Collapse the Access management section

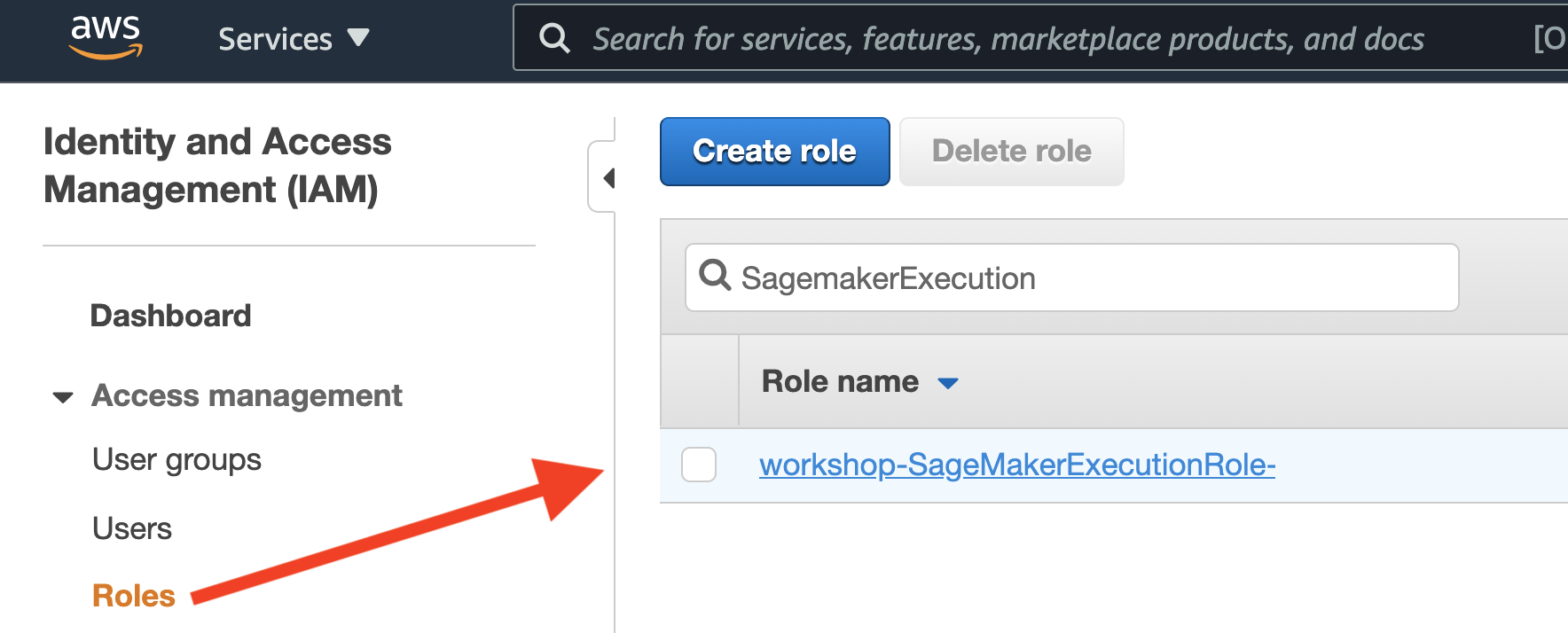coord(63,396)
